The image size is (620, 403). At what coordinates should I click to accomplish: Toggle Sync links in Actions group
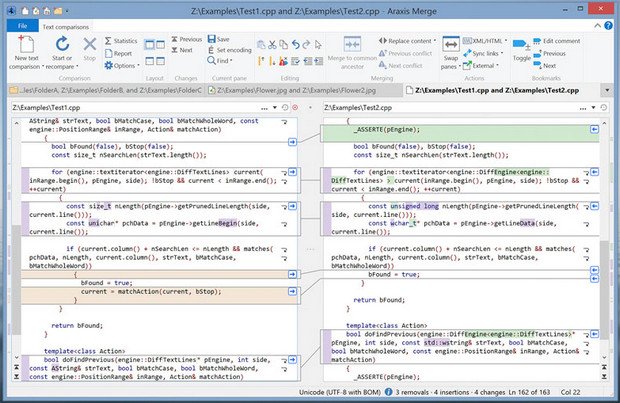[x=483, y=53]
